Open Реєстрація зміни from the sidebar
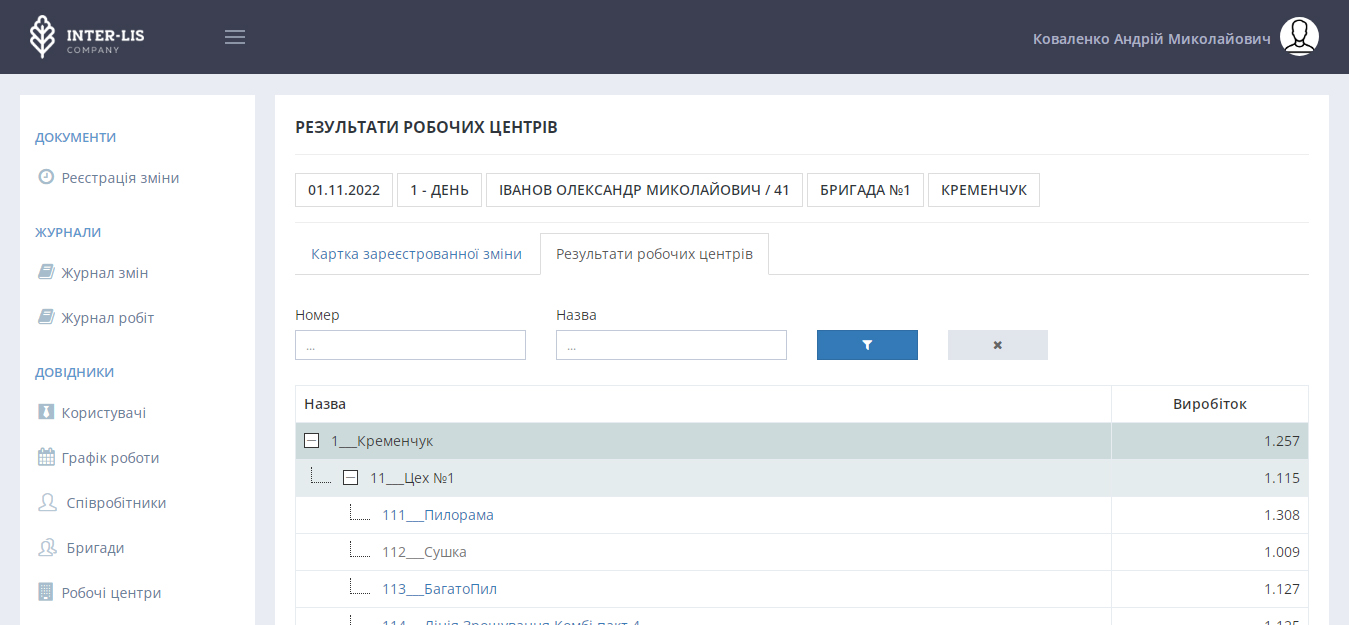This screenshot has width=1349, height=625. [120, 178]
